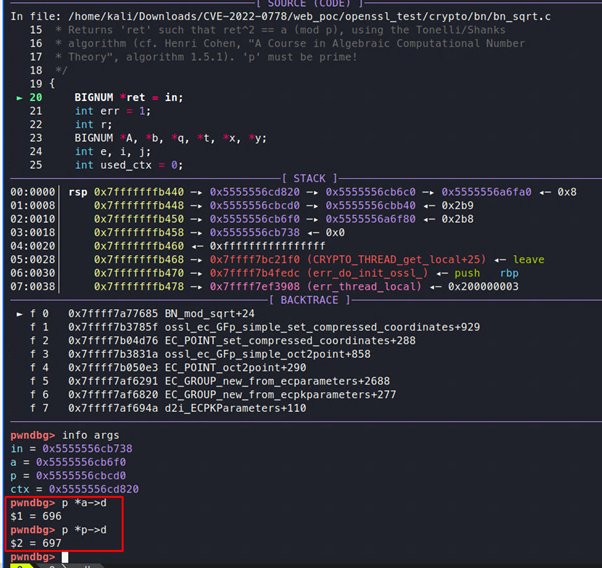This screenshot has height=568, width=602.
Task: Select source line 21 'int err = 1;'
Action: 113,111
